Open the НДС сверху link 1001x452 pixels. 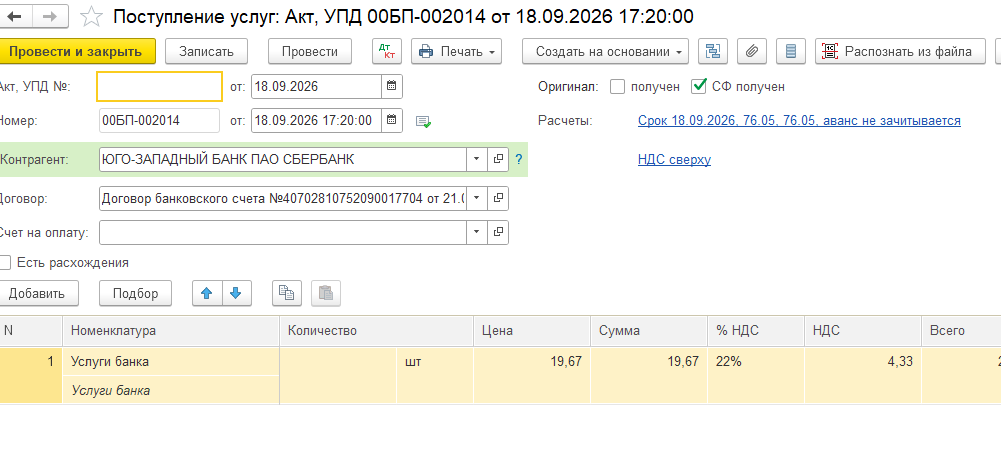(x=674, y=160)
